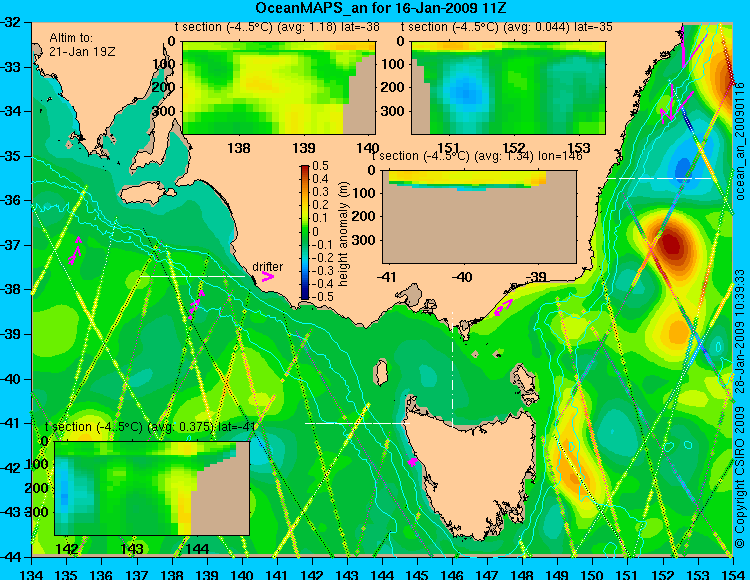Click the white section line at latitude -38
Image resolution: width=750 pixels, height=580 pixels.
point(193,276)
